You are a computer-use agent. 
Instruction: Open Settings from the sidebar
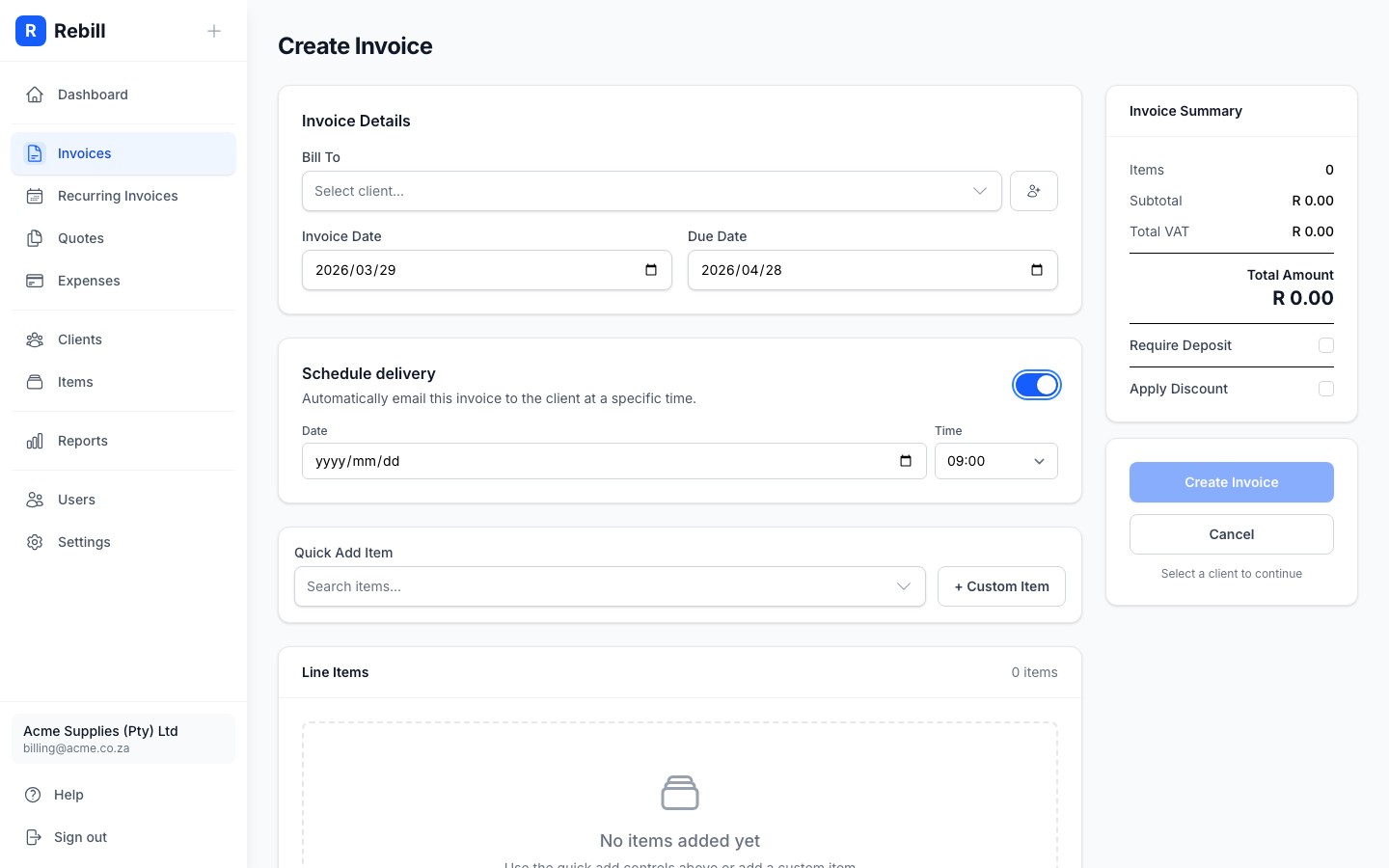point(84,542)
